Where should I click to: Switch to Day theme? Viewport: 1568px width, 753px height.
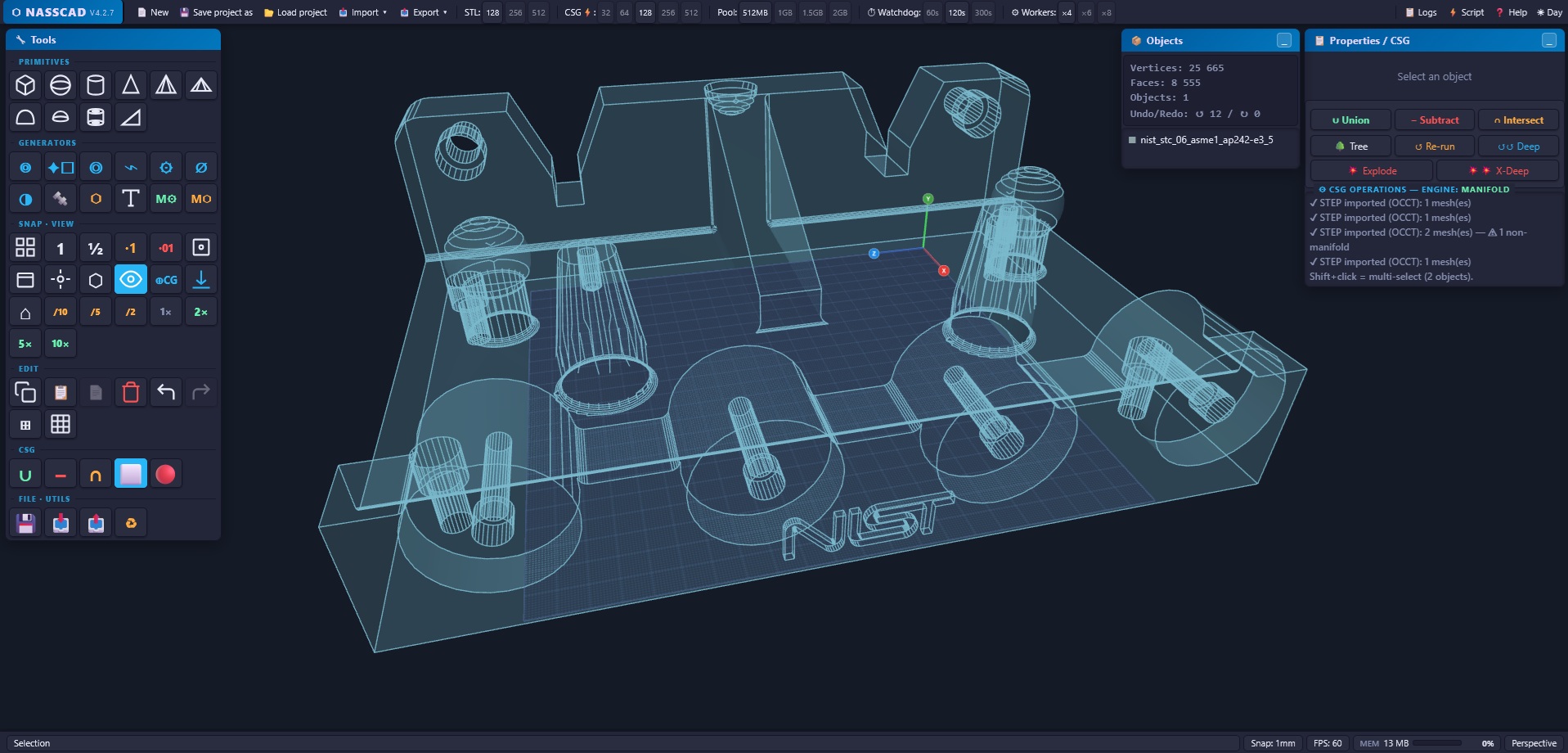(x=1549, y=12)
